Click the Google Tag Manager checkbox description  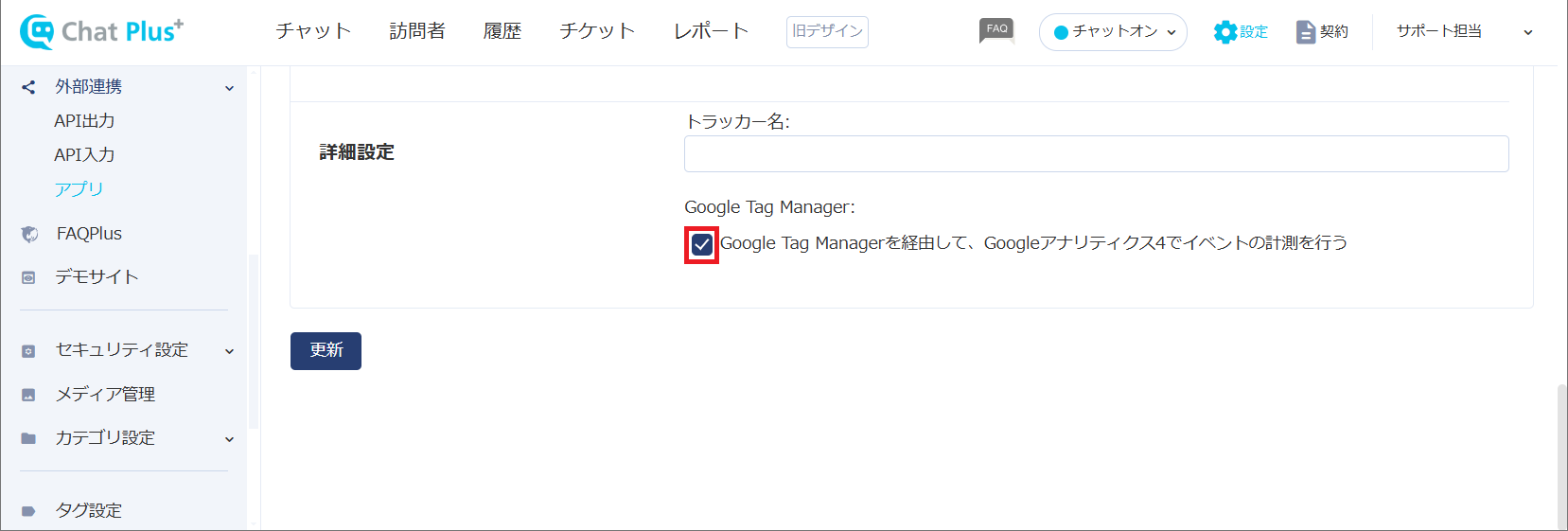[x=1033, y=243]
